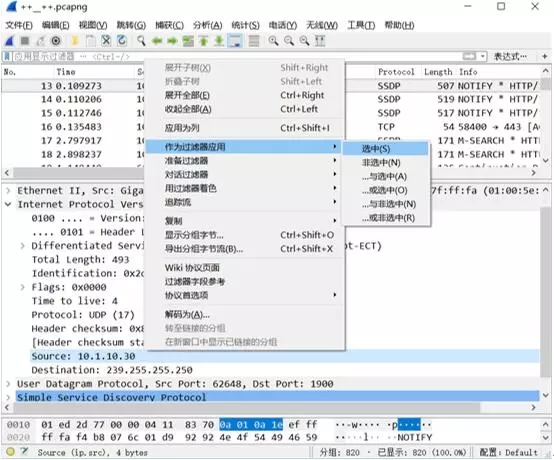Open the 跳转(G) menu

pyautogui.click(x=131, y=25)
